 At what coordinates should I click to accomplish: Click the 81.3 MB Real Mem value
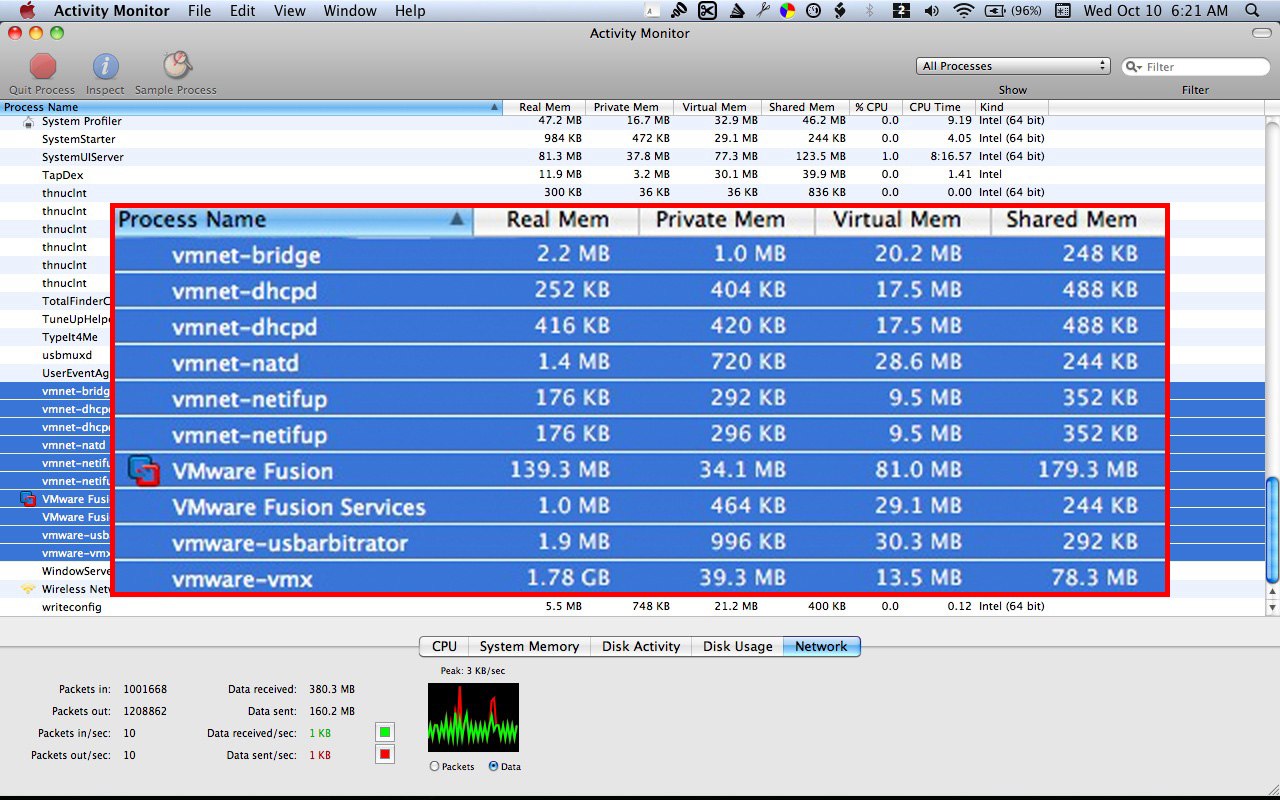560,157
